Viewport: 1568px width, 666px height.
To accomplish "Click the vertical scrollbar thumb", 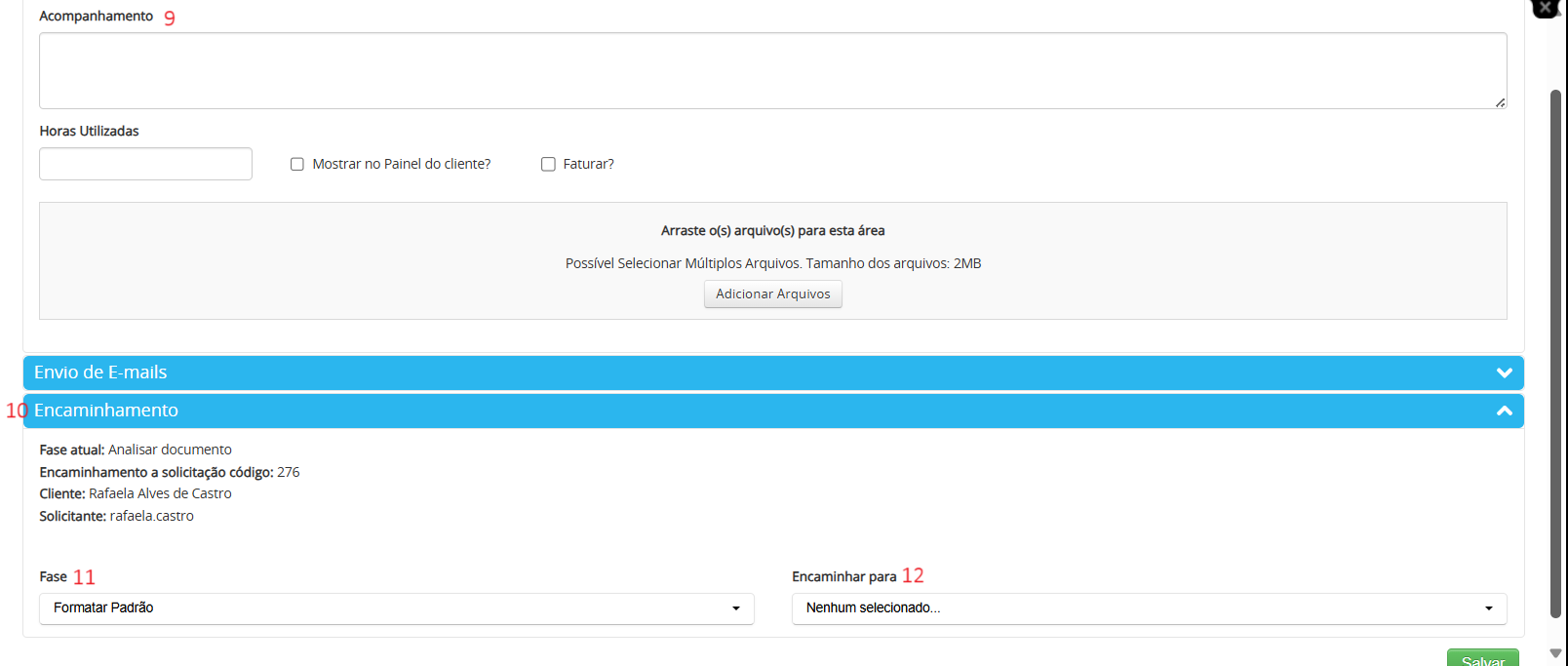I will point(1555,351).
